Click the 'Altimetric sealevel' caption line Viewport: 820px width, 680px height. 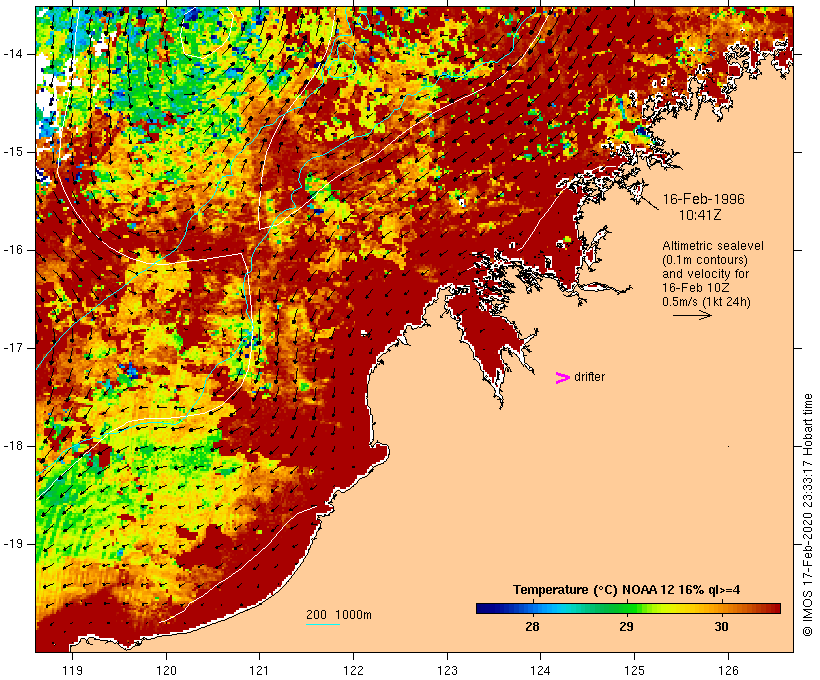pos(713,246)
